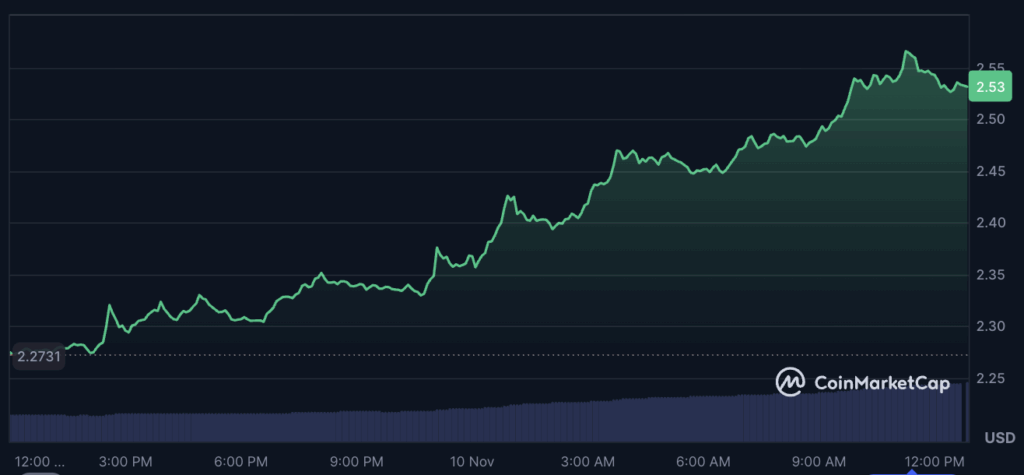1024x475 pixels.
Task: Click the opening price label 2.2731
Action: click(x=39, y=357)
